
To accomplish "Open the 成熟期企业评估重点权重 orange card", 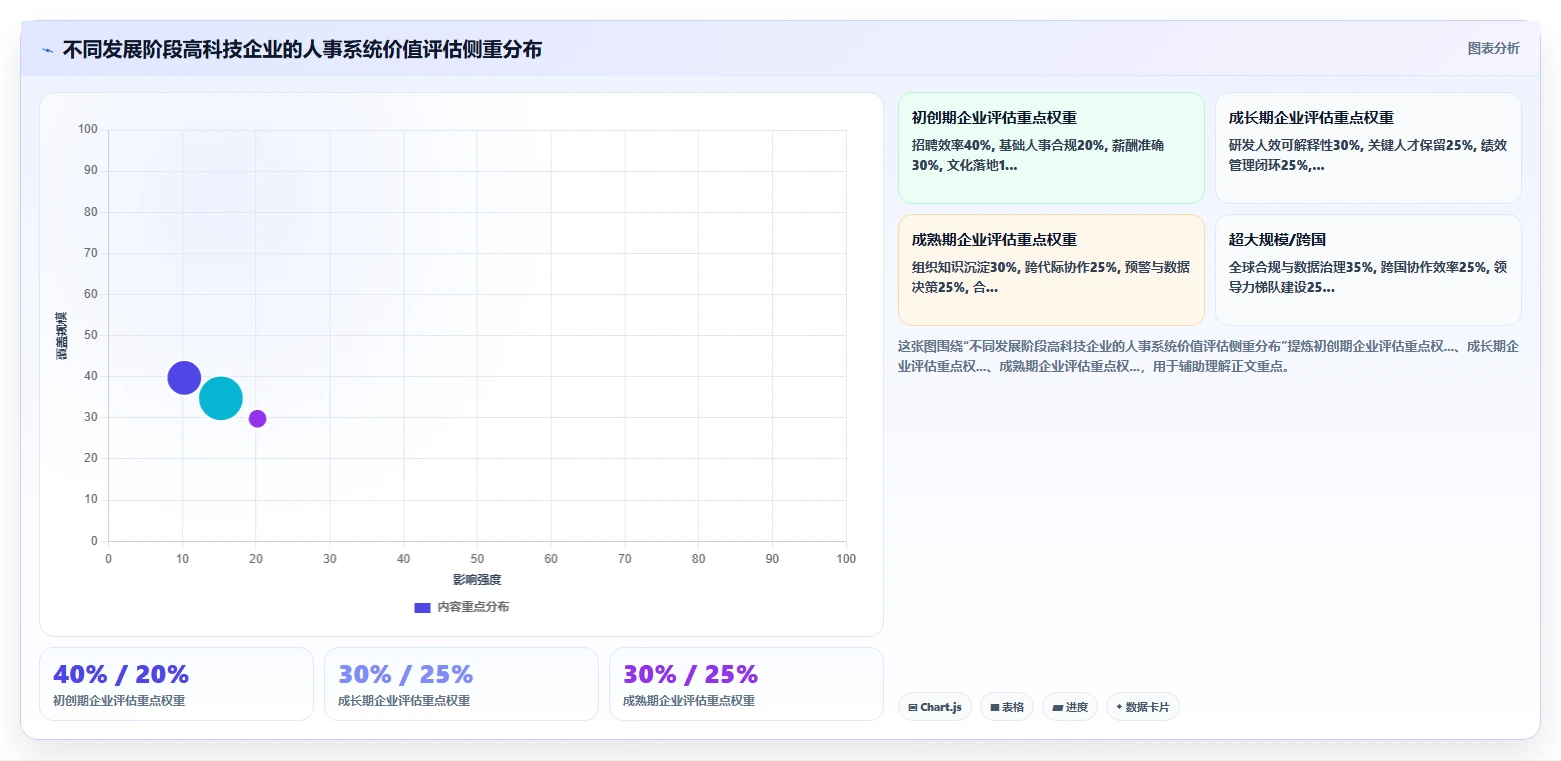I will pos(1051,270).
